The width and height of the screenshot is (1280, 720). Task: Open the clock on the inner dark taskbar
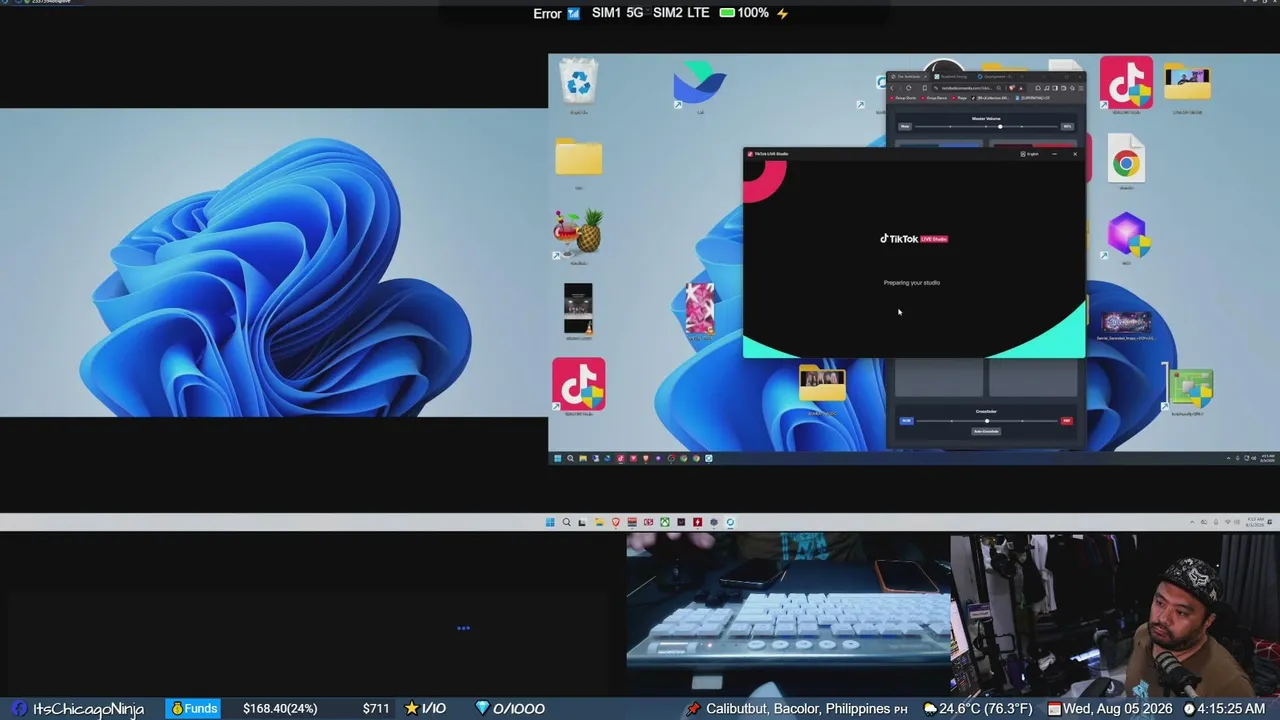click(x=1267, y=458)
